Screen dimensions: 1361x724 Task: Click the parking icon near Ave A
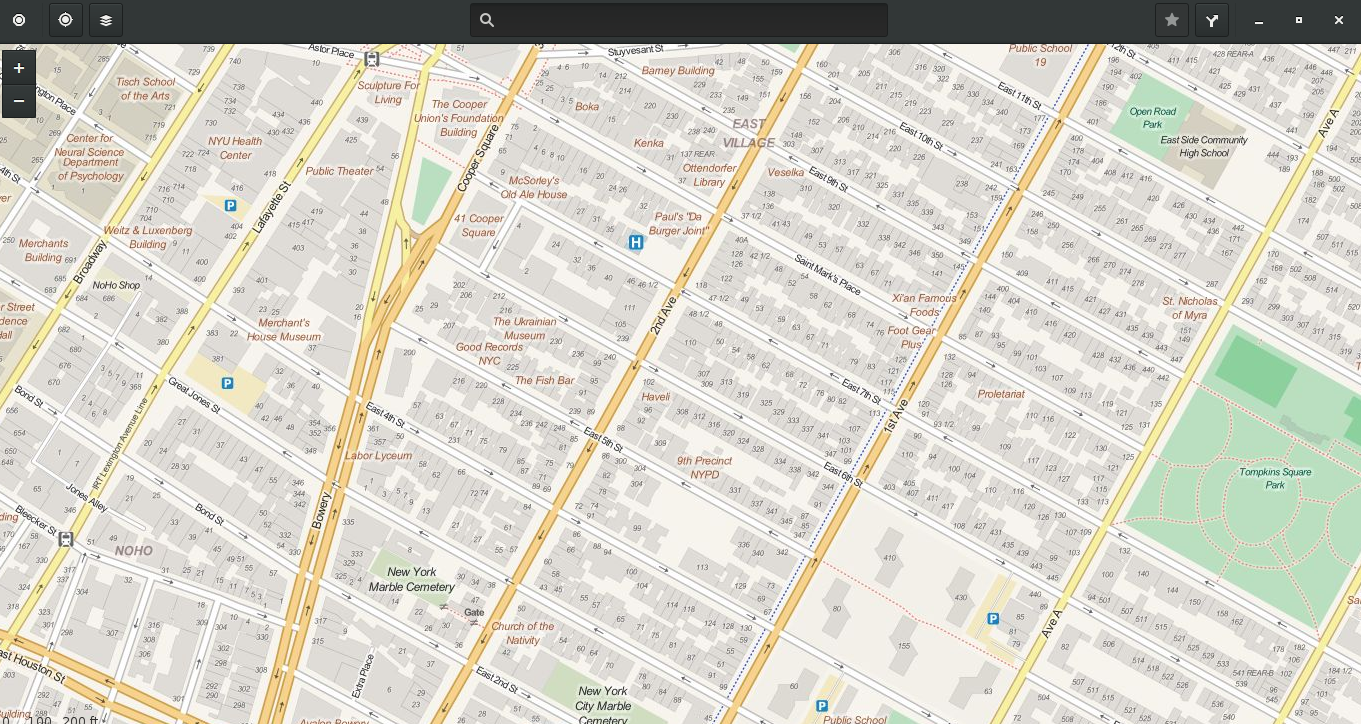(x=993, y=619)
